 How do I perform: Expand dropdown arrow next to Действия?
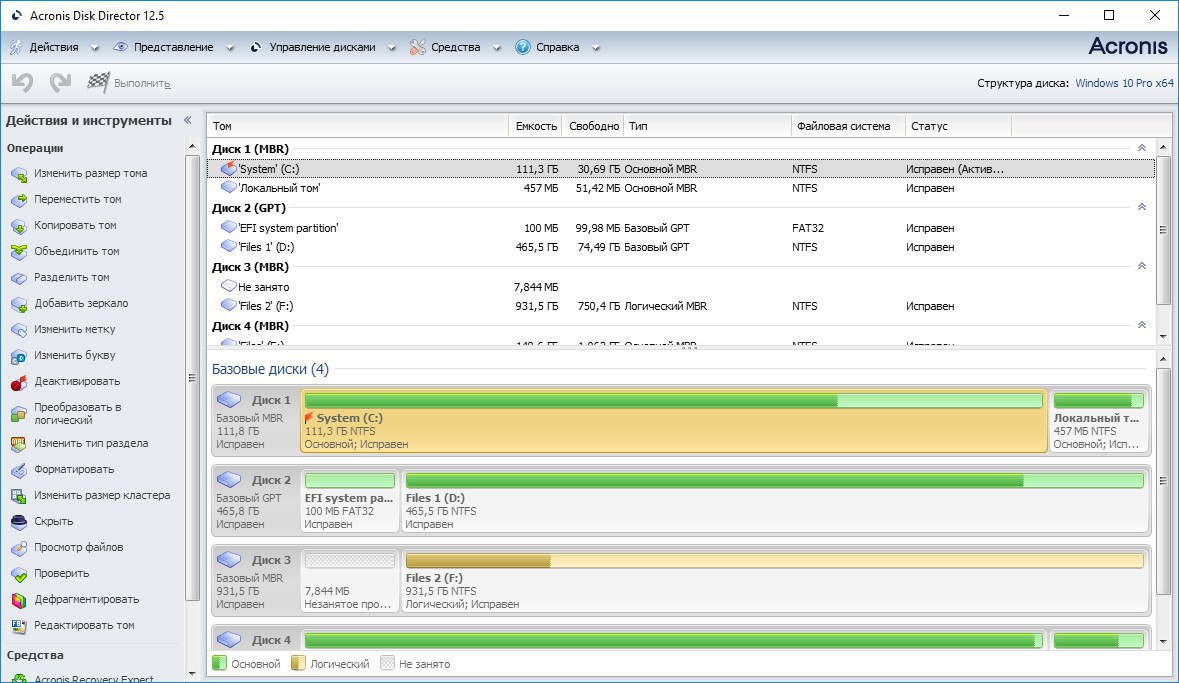click(x=95, y=48)
